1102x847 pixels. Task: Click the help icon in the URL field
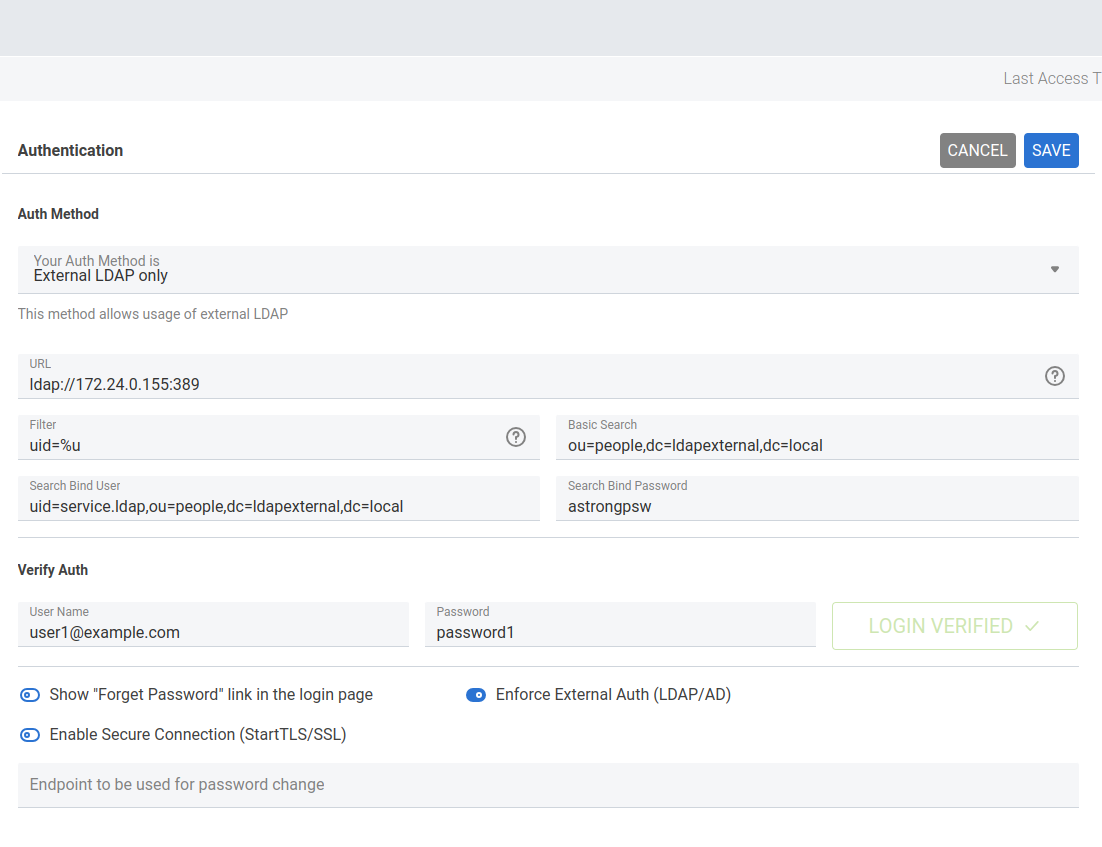tap(1055, 376)
